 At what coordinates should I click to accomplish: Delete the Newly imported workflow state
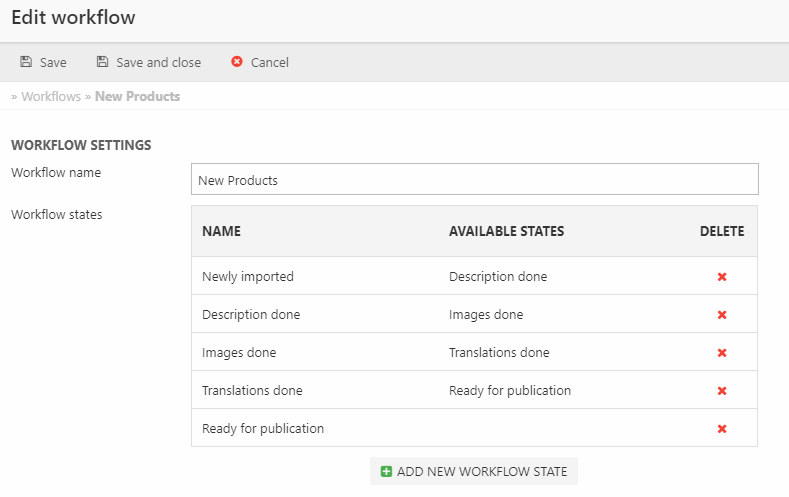click(722, 277)
